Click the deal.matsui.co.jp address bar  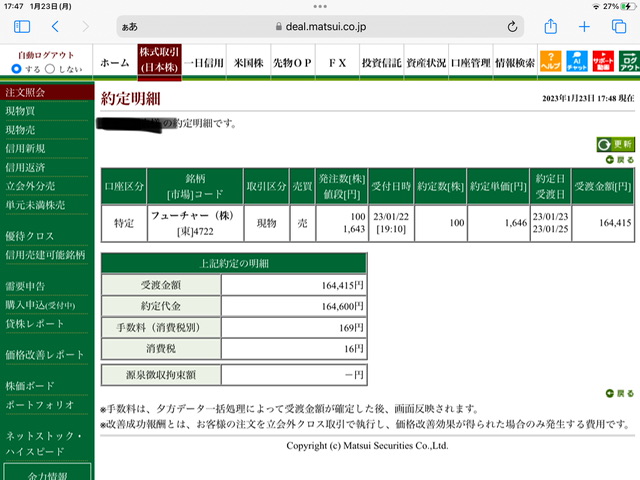[x=320, y=27]
